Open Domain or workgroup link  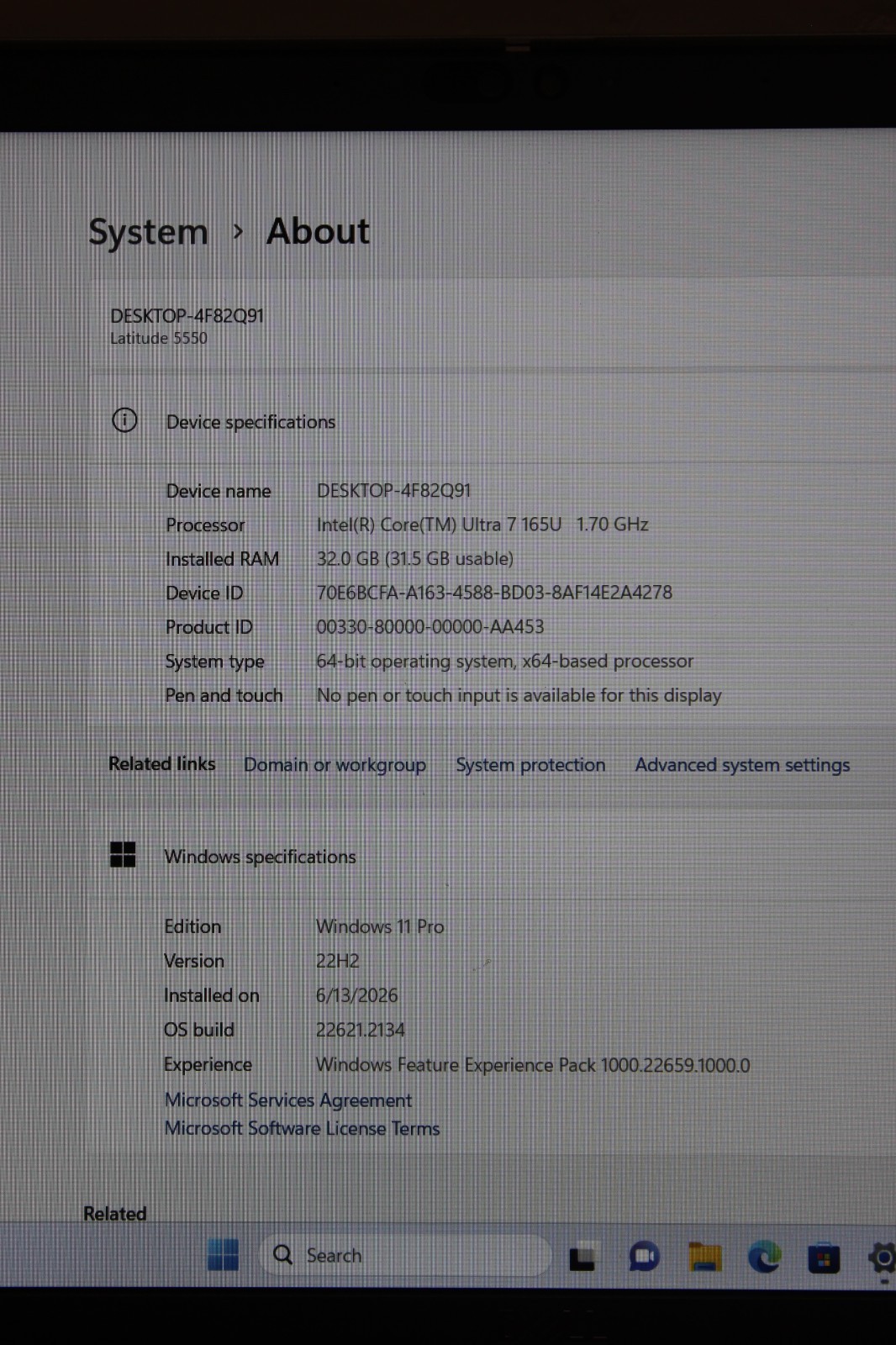(x=335, y=765)
